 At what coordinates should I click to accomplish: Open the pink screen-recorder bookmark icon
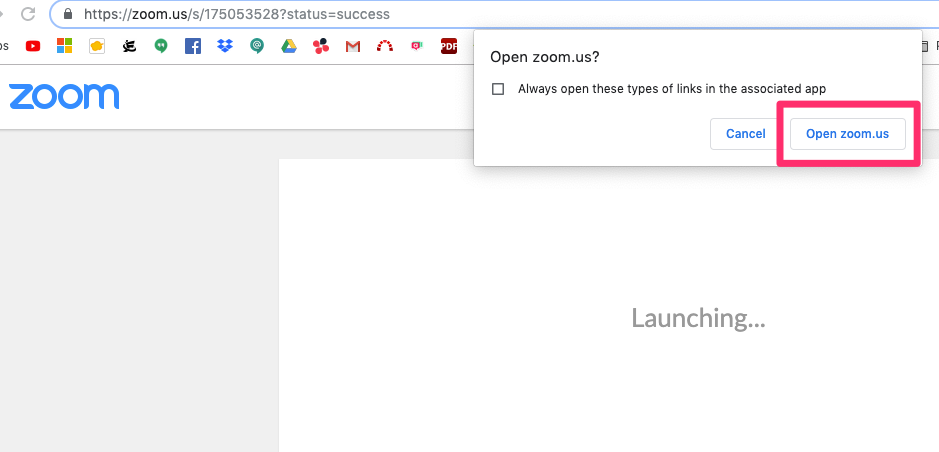[417, 46]
